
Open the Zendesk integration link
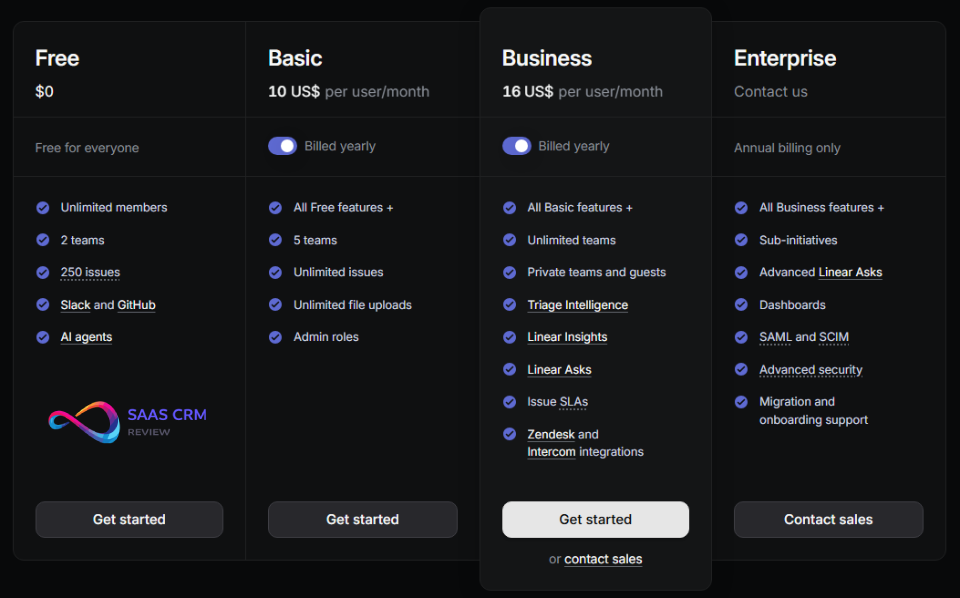[551, 434]
